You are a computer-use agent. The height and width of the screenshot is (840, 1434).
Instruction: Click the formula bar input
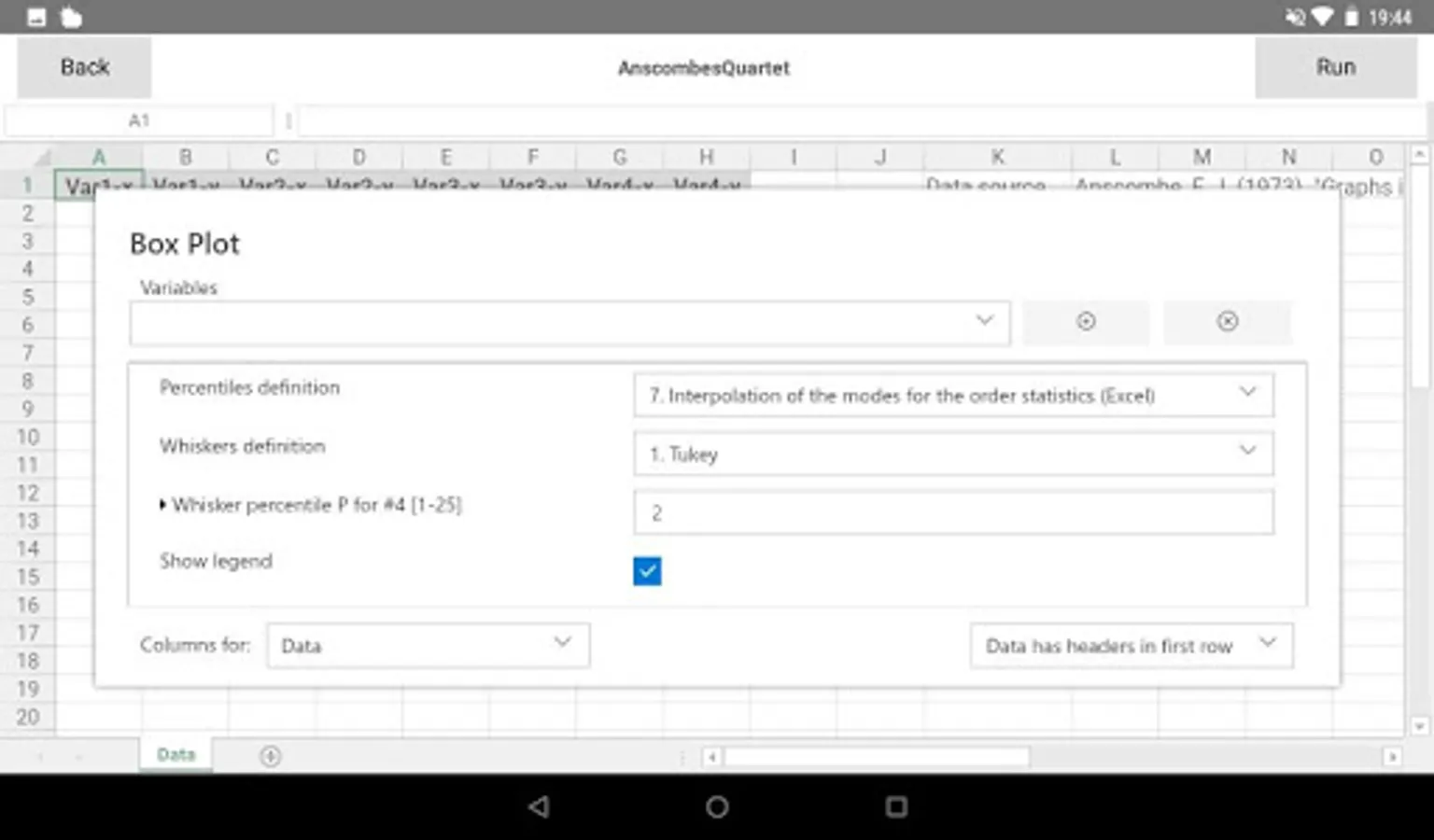(864, 120)
